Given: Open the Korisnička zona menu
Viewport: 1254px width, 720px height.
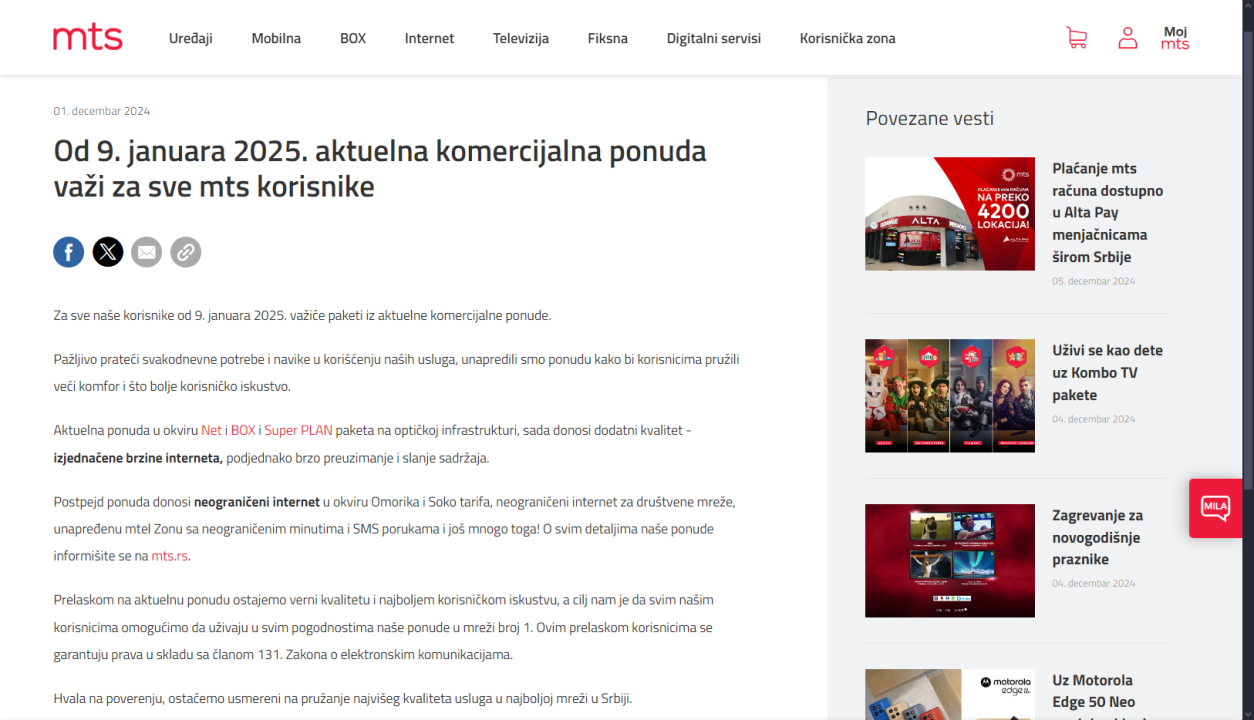Looking at the screenshot, I should coord(848,38).
